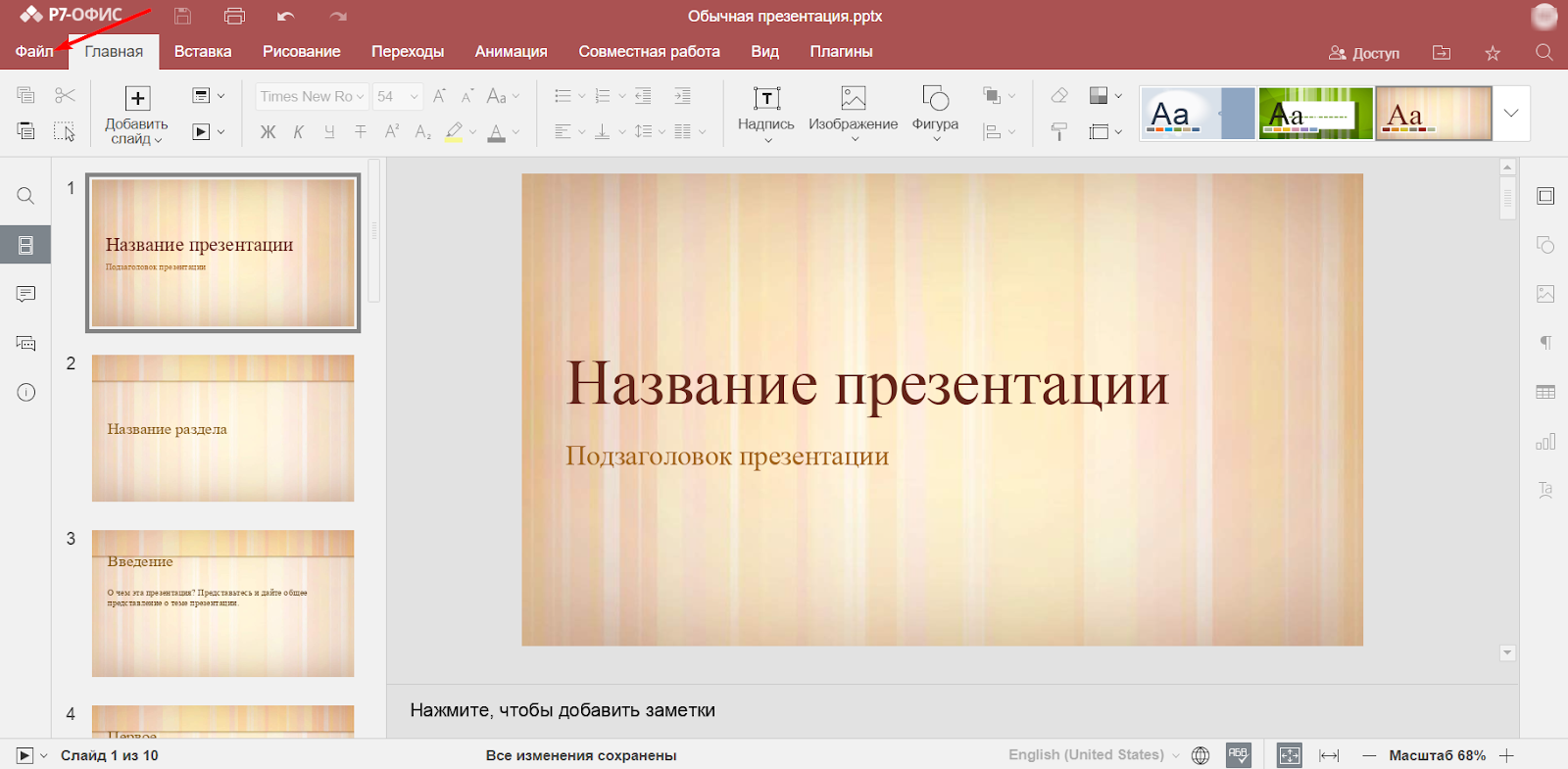Screen dimensions: 1568x769
Task: Undo the last action
Action: tap(286, 16)
